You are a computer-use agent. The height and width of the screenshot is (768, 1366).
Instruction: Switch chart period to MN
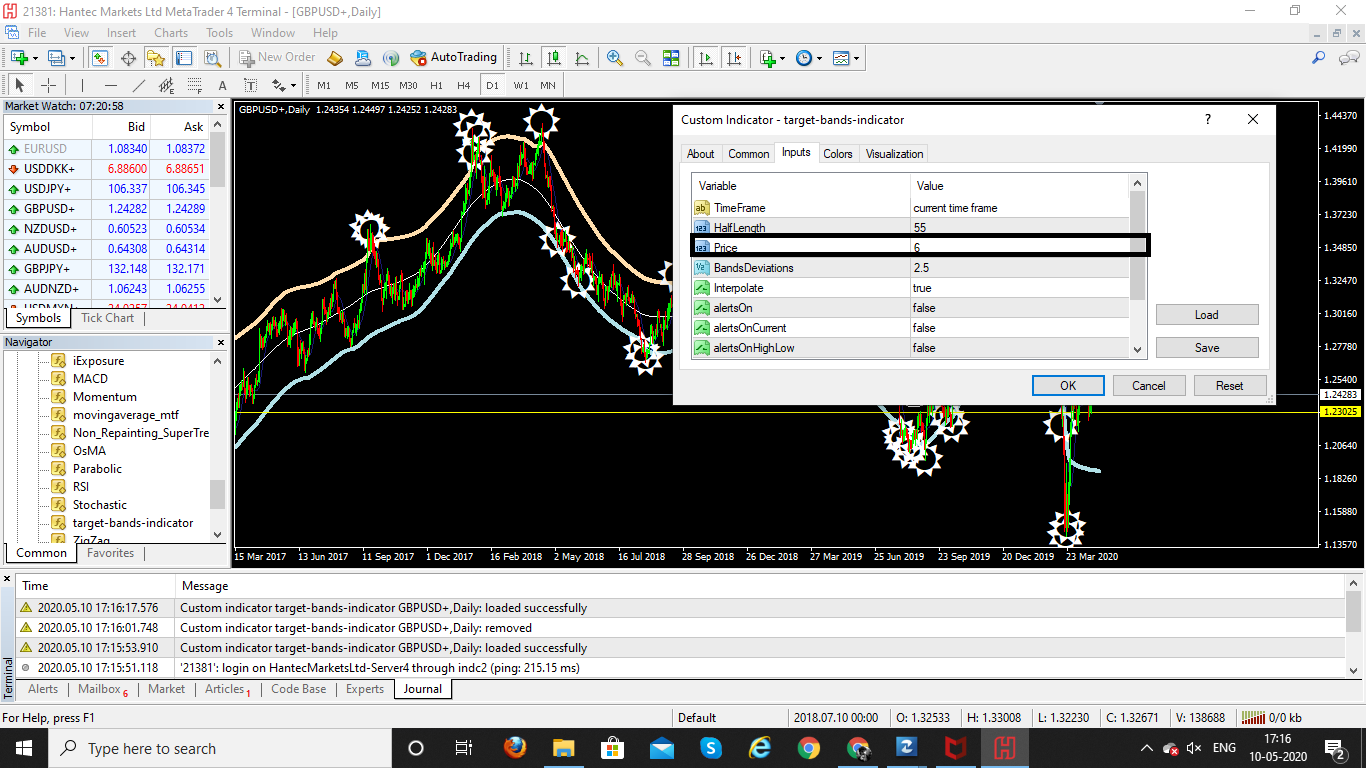(548, 85)
